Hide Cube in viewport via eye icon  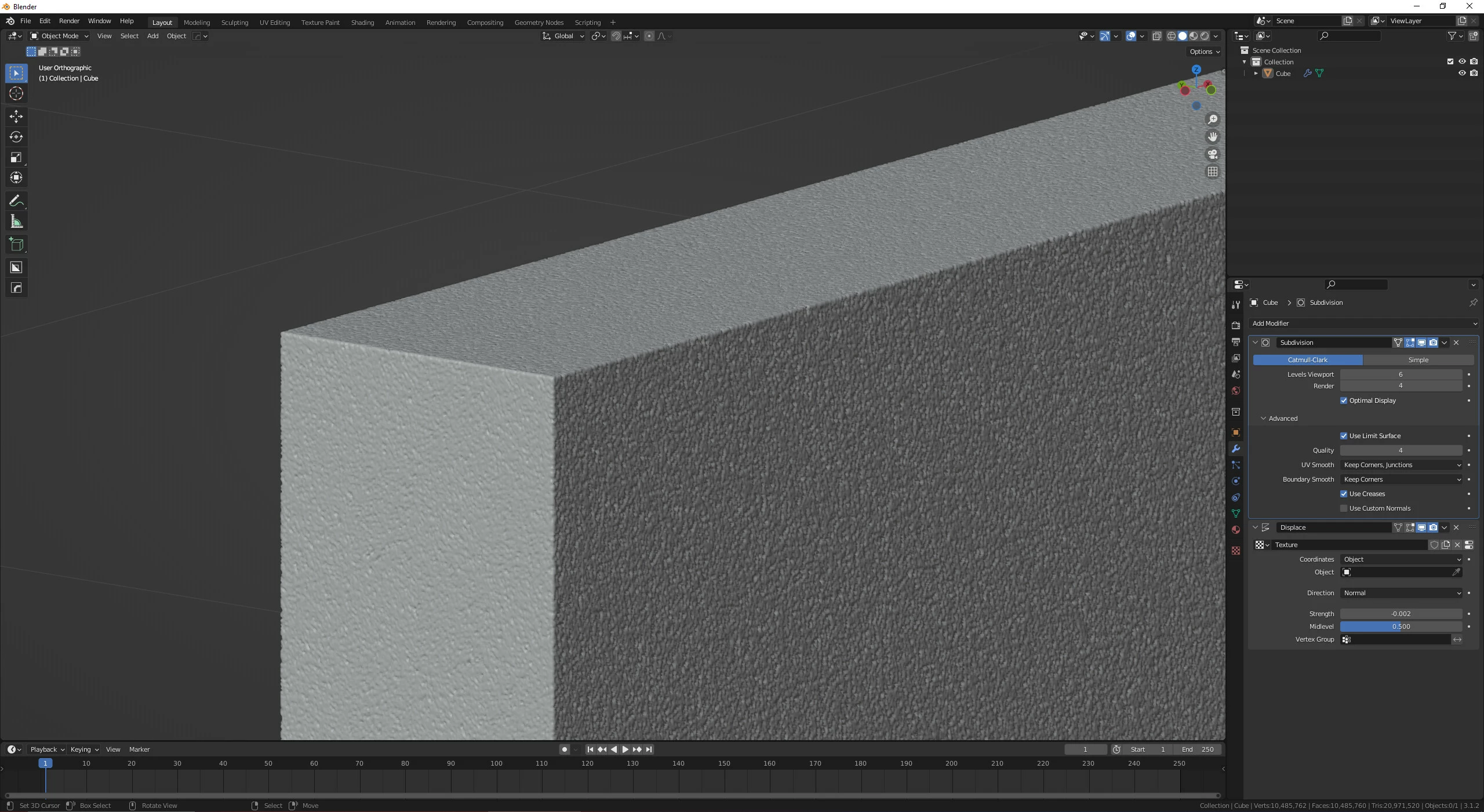coord(1461,74)
